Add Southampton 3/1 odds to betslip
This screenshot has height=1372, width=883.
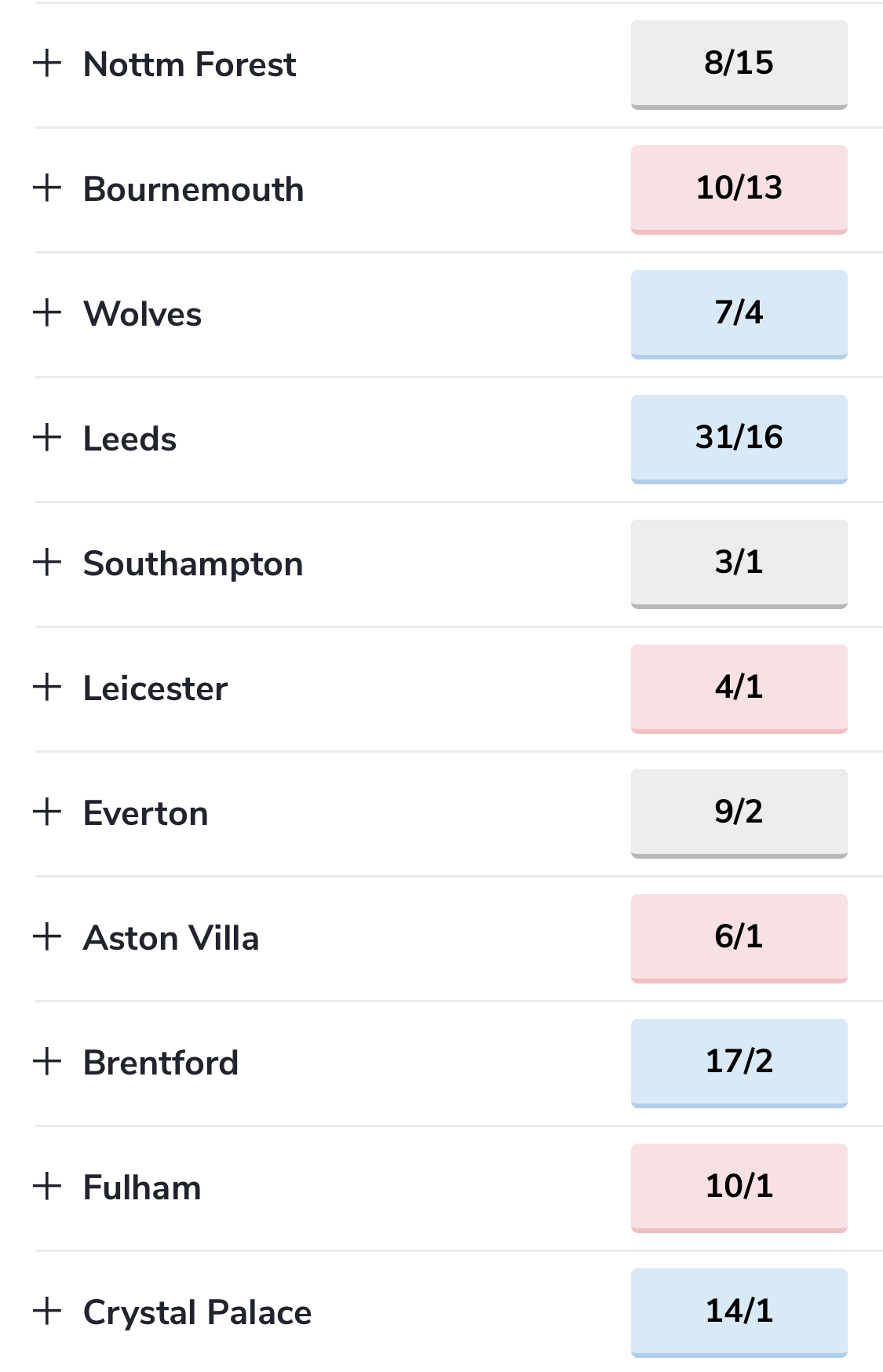(x=739, y=564)
